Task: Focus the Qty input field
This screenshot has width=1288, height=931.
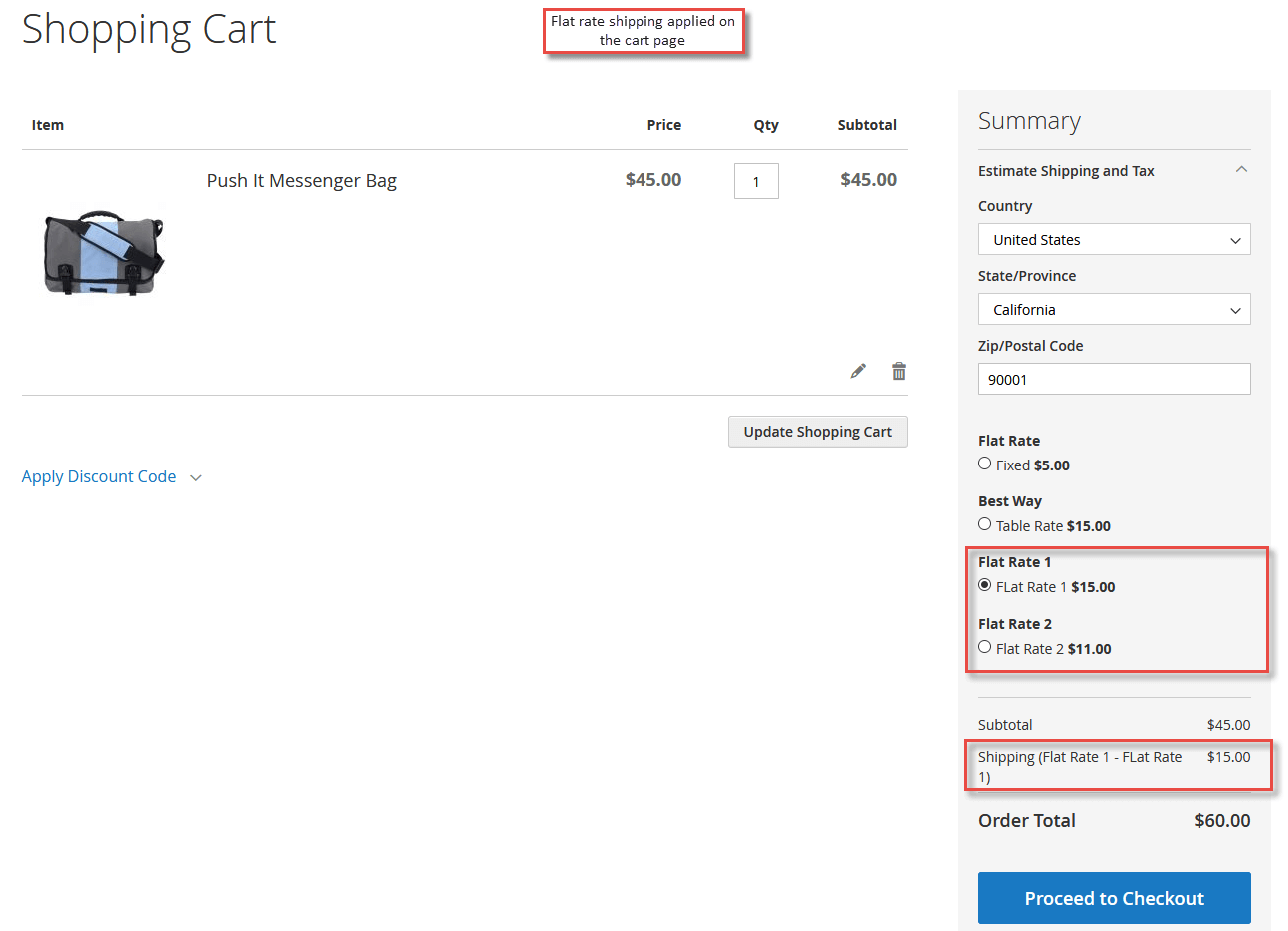Action: coord(756,181)
